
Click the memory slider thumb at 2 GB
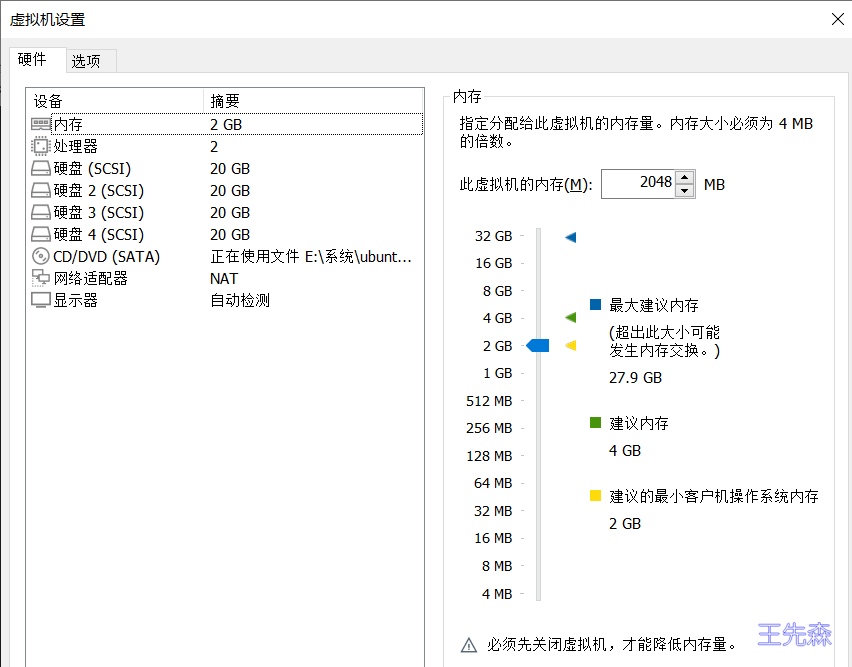pos(539,346)
